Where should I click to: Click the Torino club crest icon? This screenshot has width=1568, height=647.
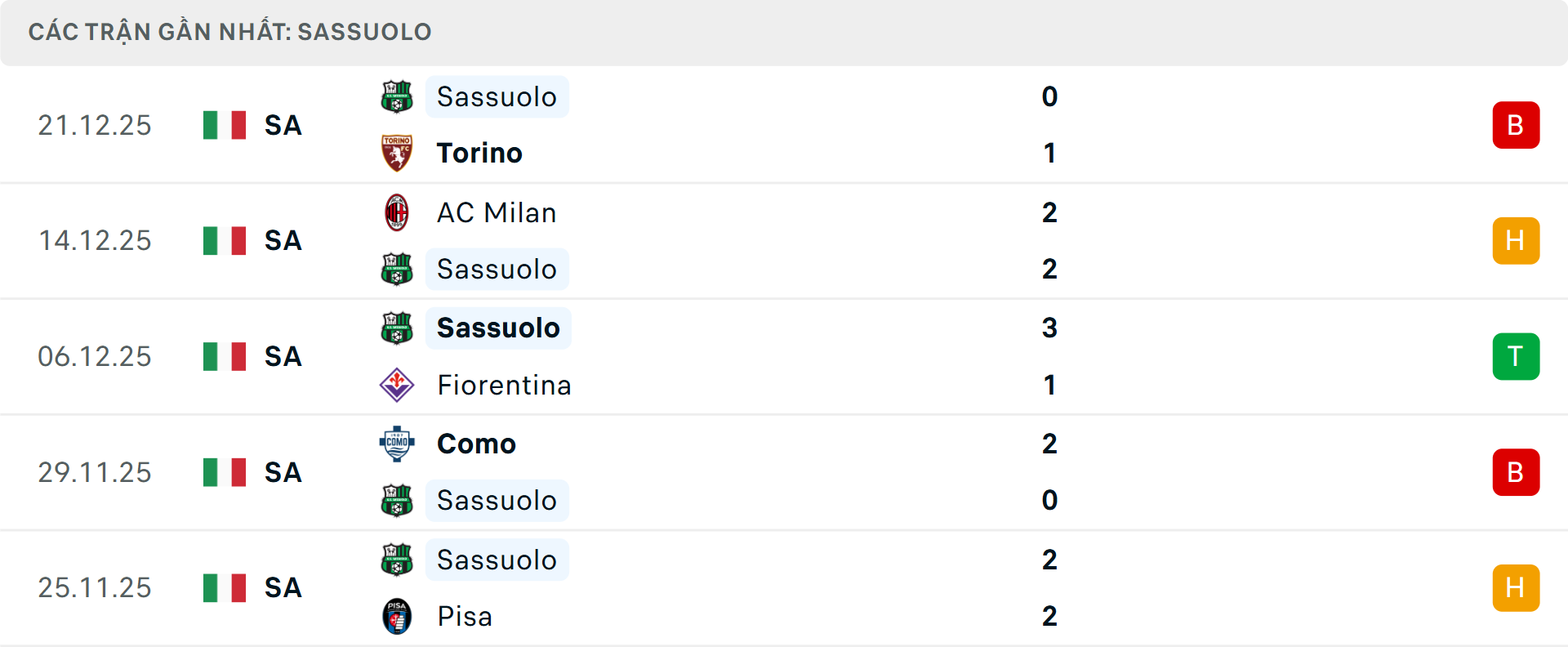click(397, 153)
